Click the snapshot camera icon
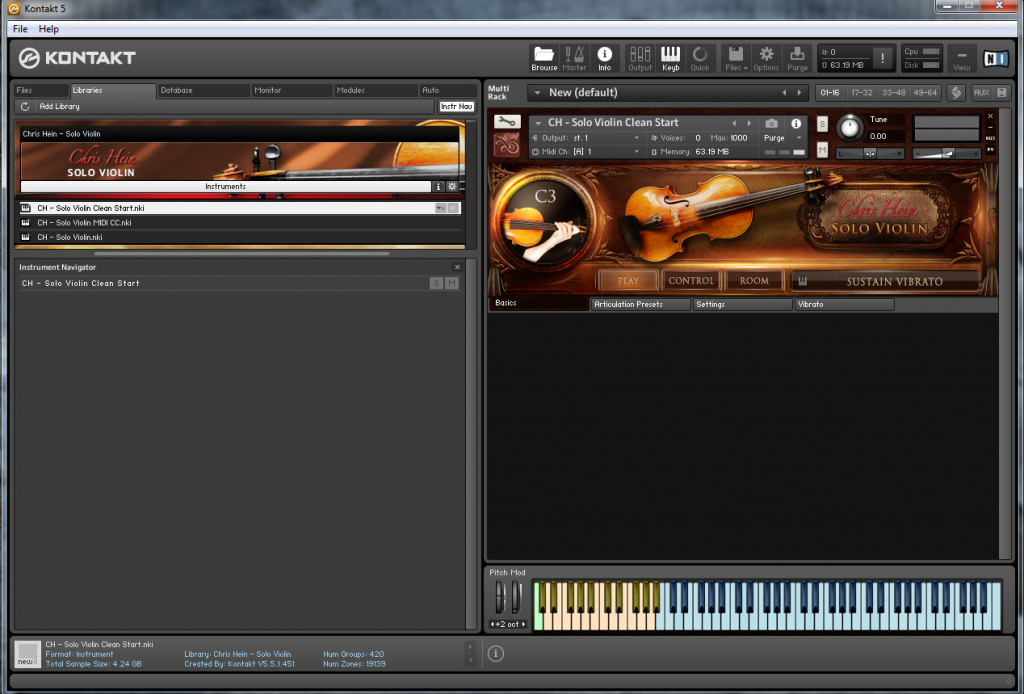 tap(771, 123)
